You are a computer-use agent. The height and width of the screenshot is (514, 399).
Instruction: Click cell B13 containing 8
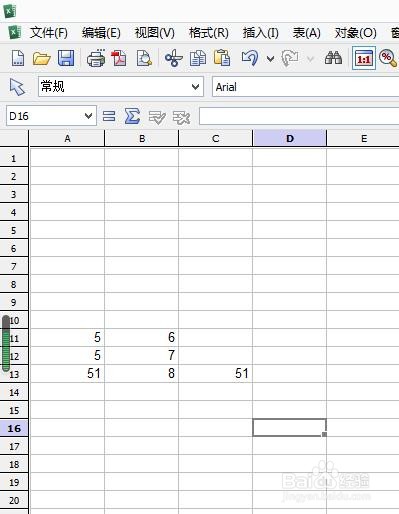[x=142, y=373]
